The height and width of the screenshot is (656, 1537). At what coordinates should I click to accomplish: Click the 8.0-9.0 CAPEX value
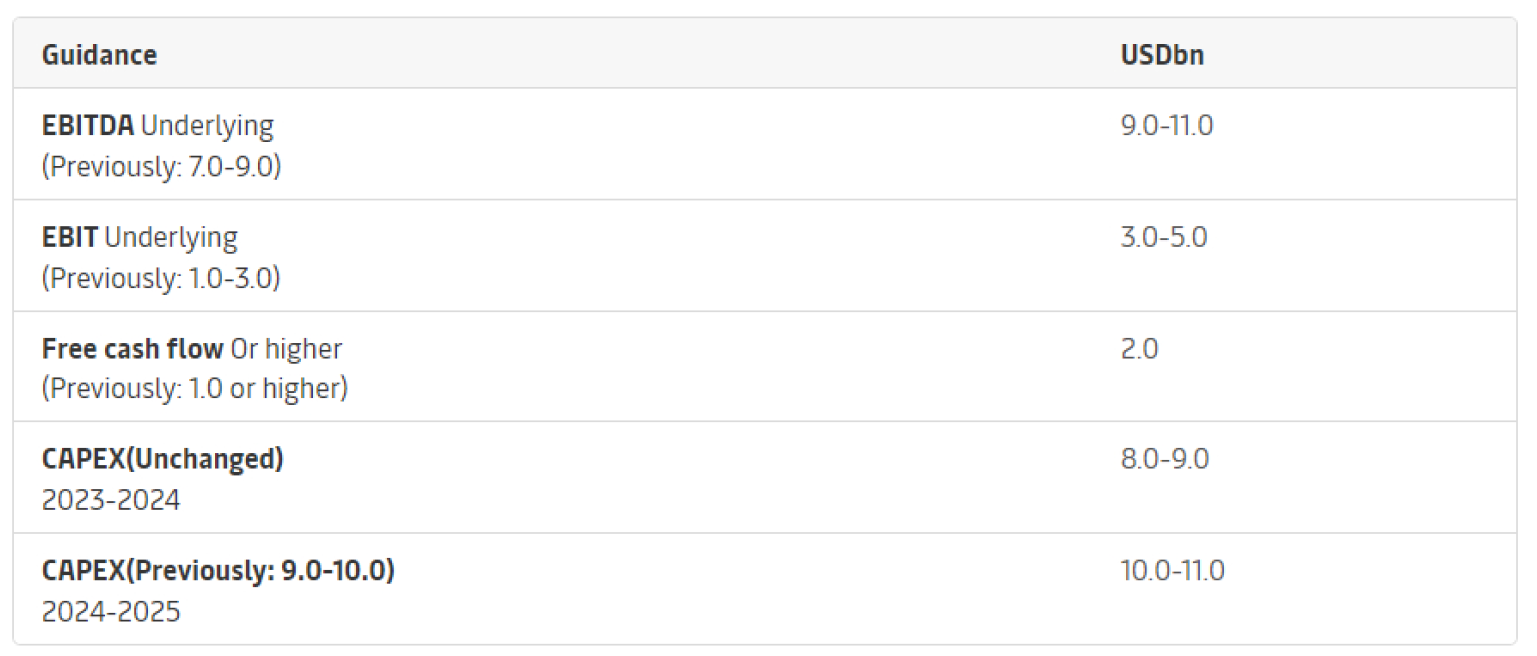[x=1165, y=459]
